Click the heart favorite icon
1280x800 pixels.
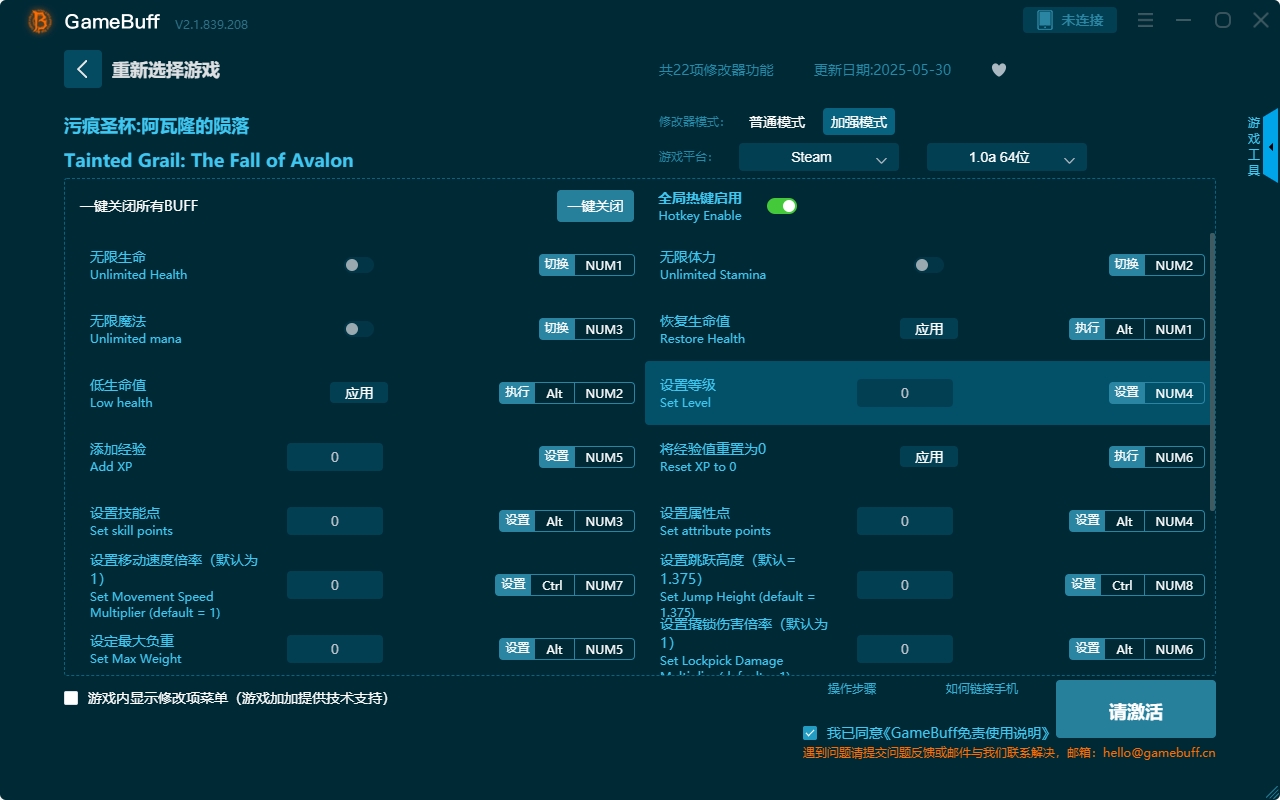coord(998,70)
